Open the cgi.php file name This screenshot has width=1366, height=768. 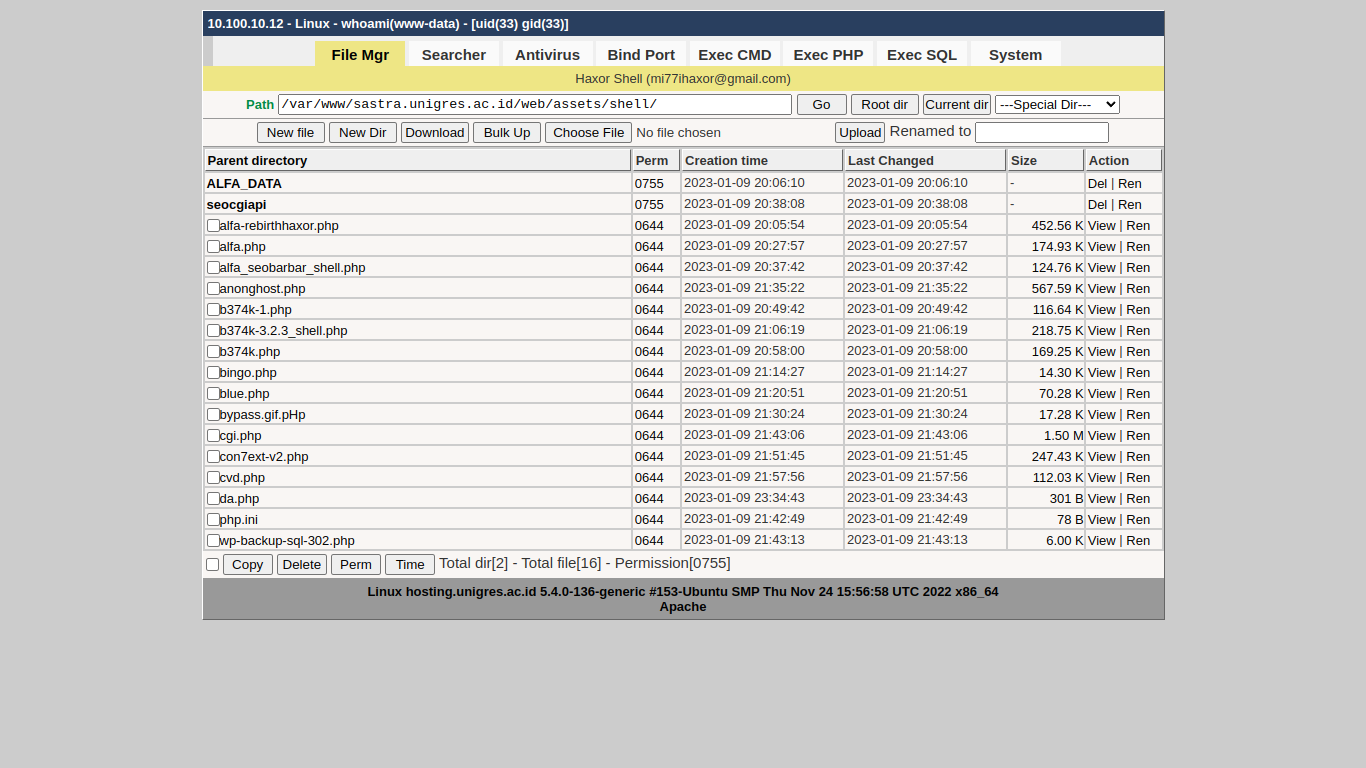241,436
